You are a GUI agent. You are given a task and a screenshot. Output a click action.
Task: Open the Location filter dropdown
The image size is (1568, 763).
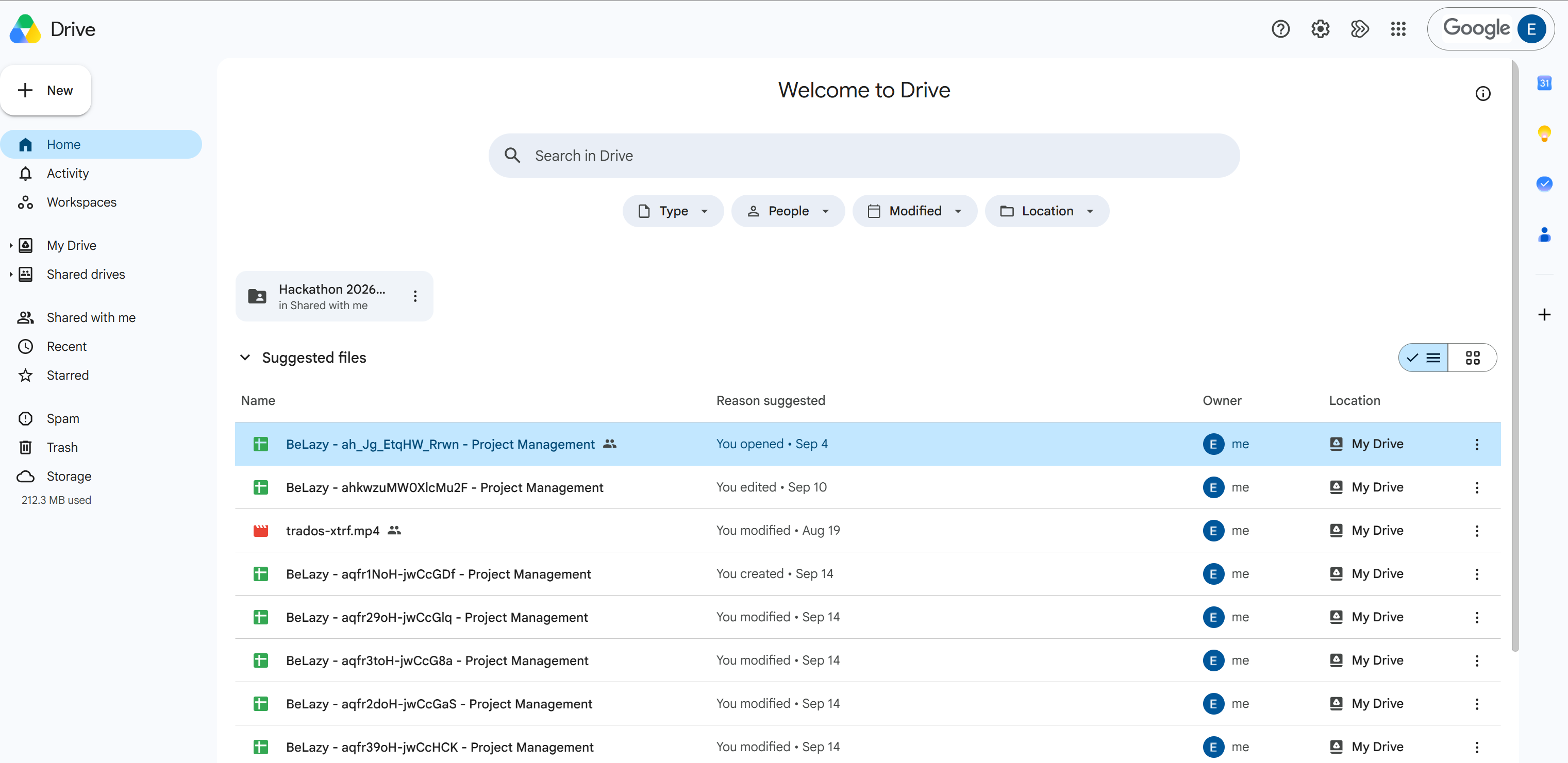point(1047,211)
